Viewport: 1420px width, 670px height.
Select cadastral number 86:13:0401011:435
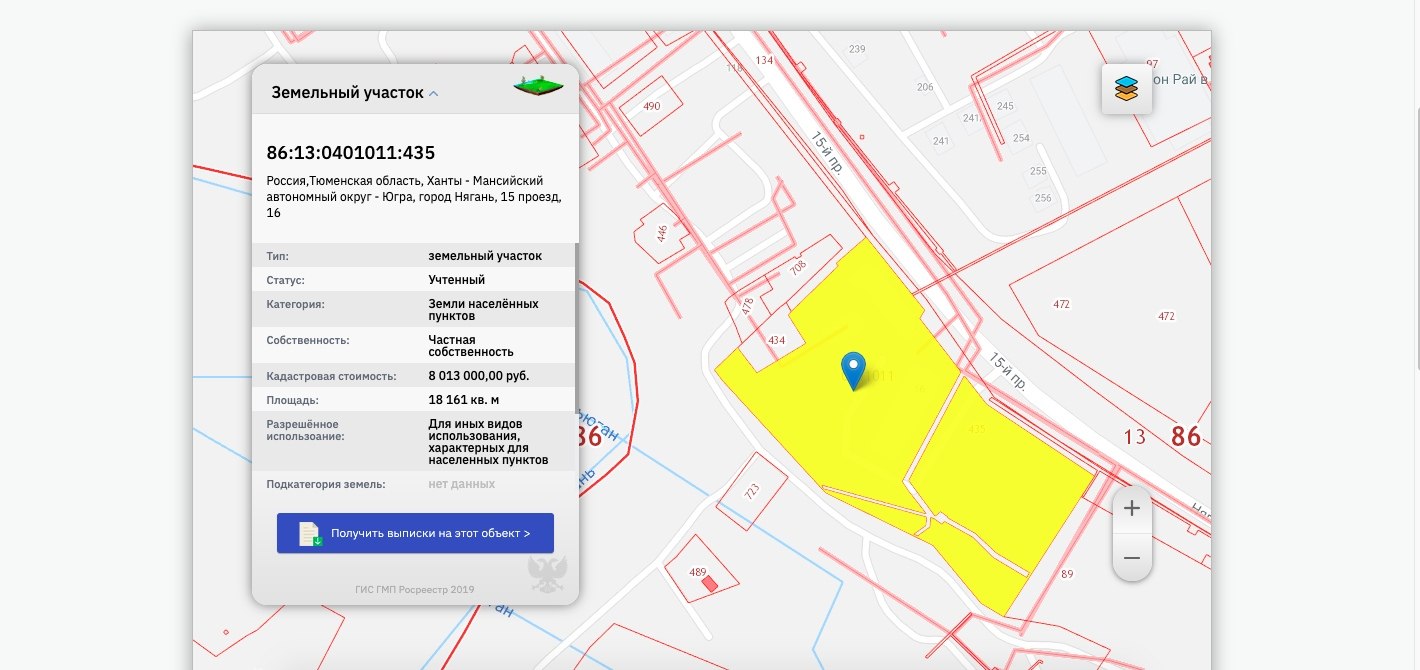tap(350, 153)
